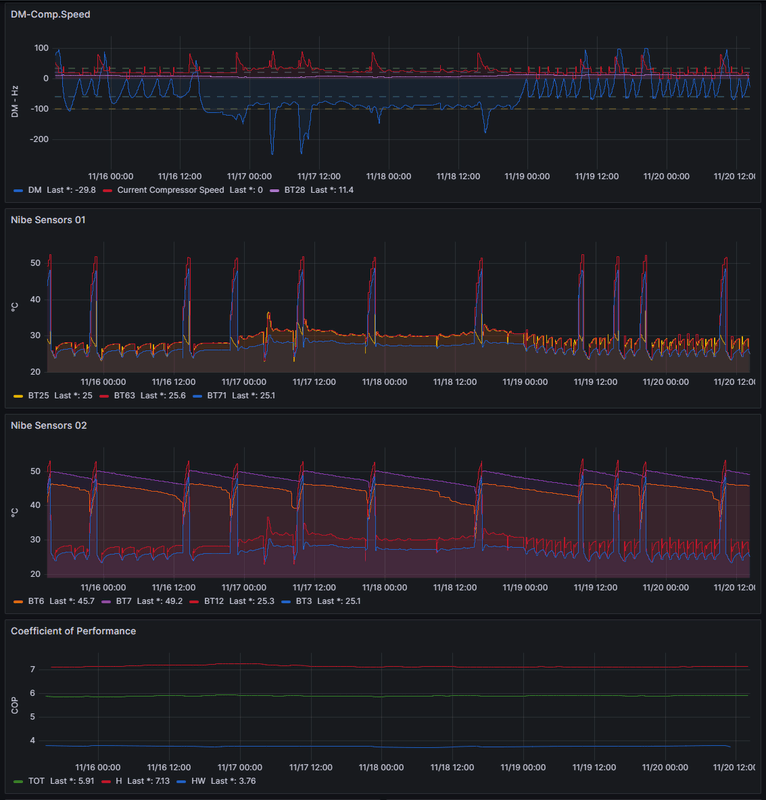Open the Coefficient of Performance panel title

tap(73, 631)
